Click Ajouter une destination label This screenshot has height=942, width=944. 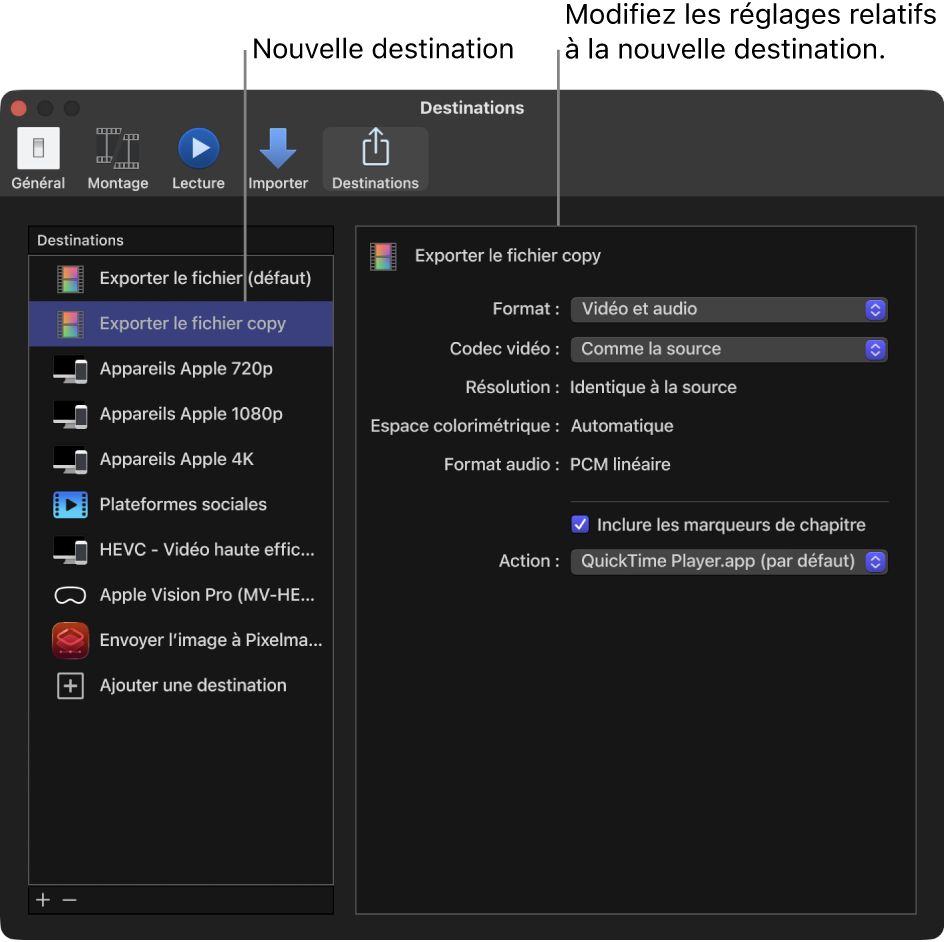[x=193, y=686]
